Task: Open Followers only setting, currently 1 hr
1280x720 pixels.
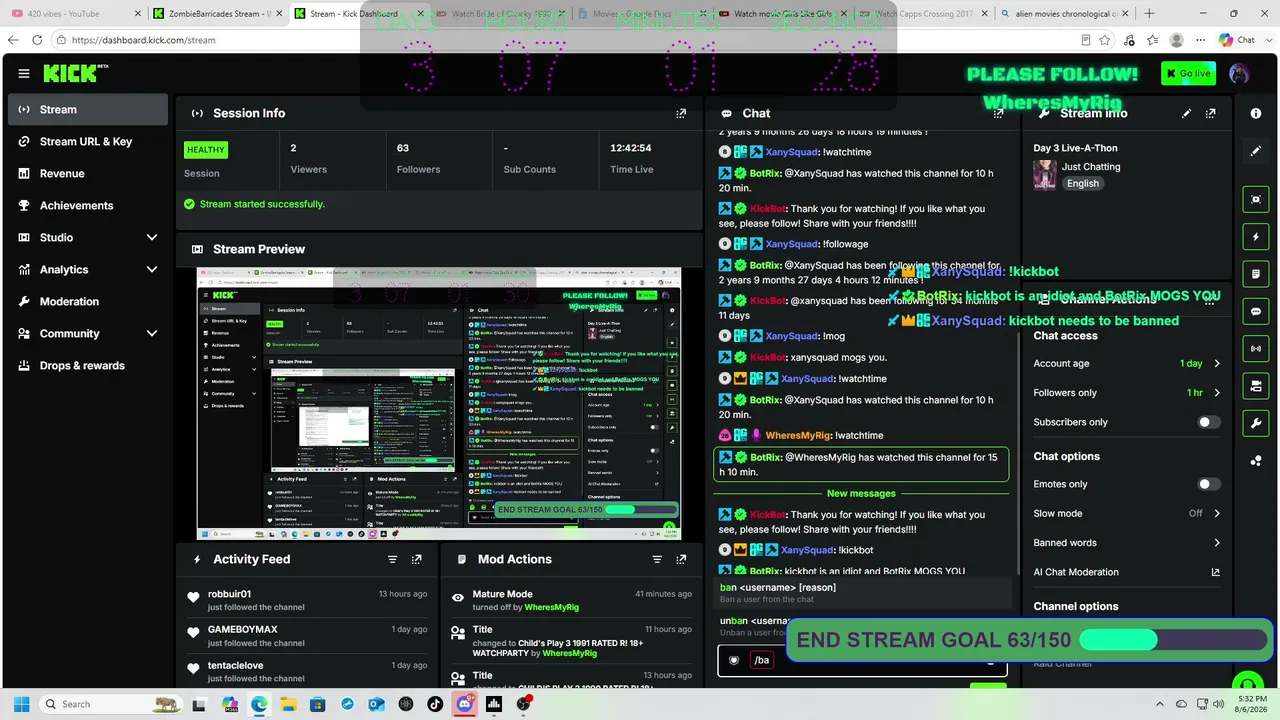Action: pyautogui.click(x=1126, y=393)
